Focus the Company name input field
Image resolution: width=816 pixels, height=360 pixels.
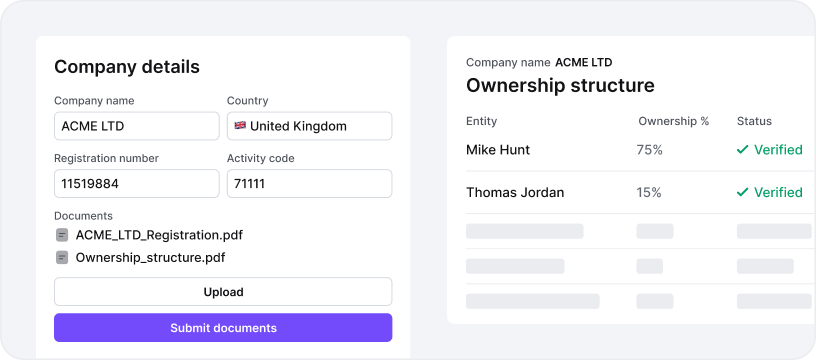[x=137, y=126]
